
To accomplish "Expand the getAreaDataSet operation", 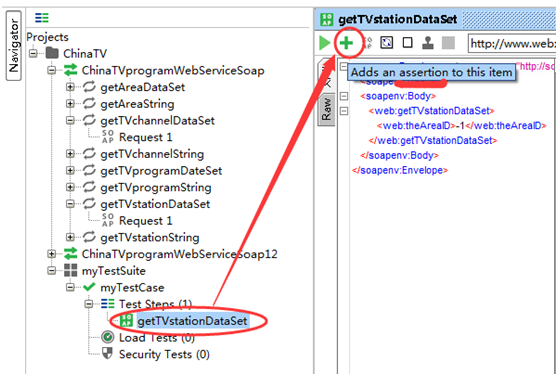I will (x=70, y=87).
